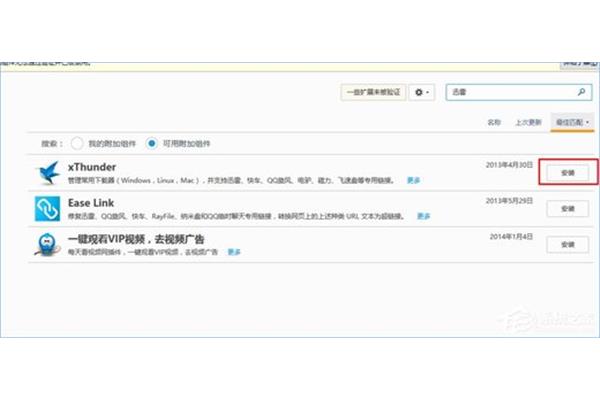Click the Ease Link title text
This screenshot has width=600, height=400.
(x=91, y=203)
